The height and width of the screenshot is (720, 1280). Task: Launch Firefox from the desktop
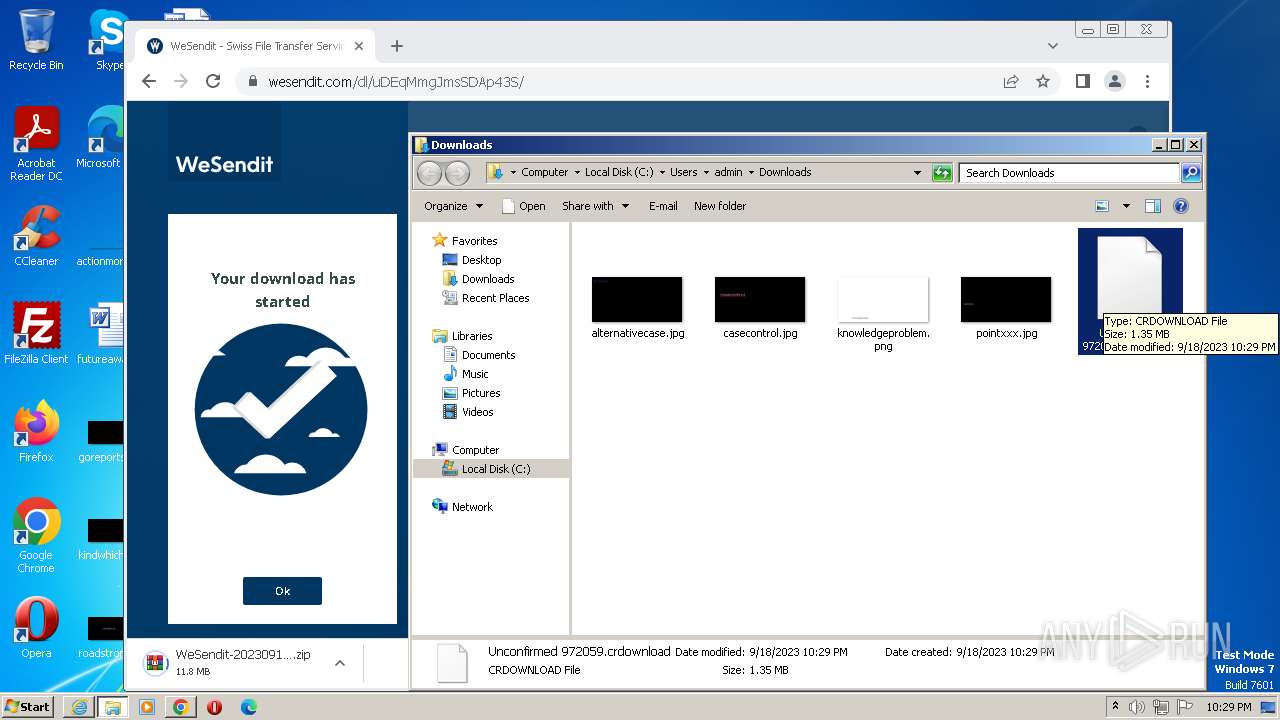pyautogui.click(x=36, y=432)
